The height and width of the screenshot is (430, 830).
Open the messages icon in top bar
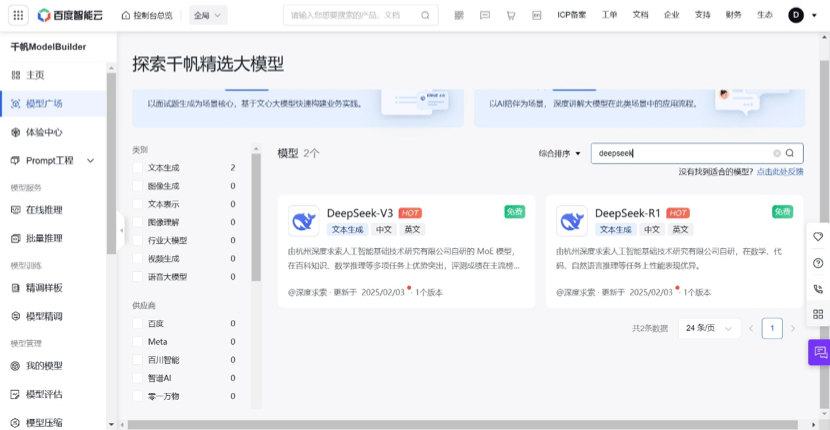485,15
